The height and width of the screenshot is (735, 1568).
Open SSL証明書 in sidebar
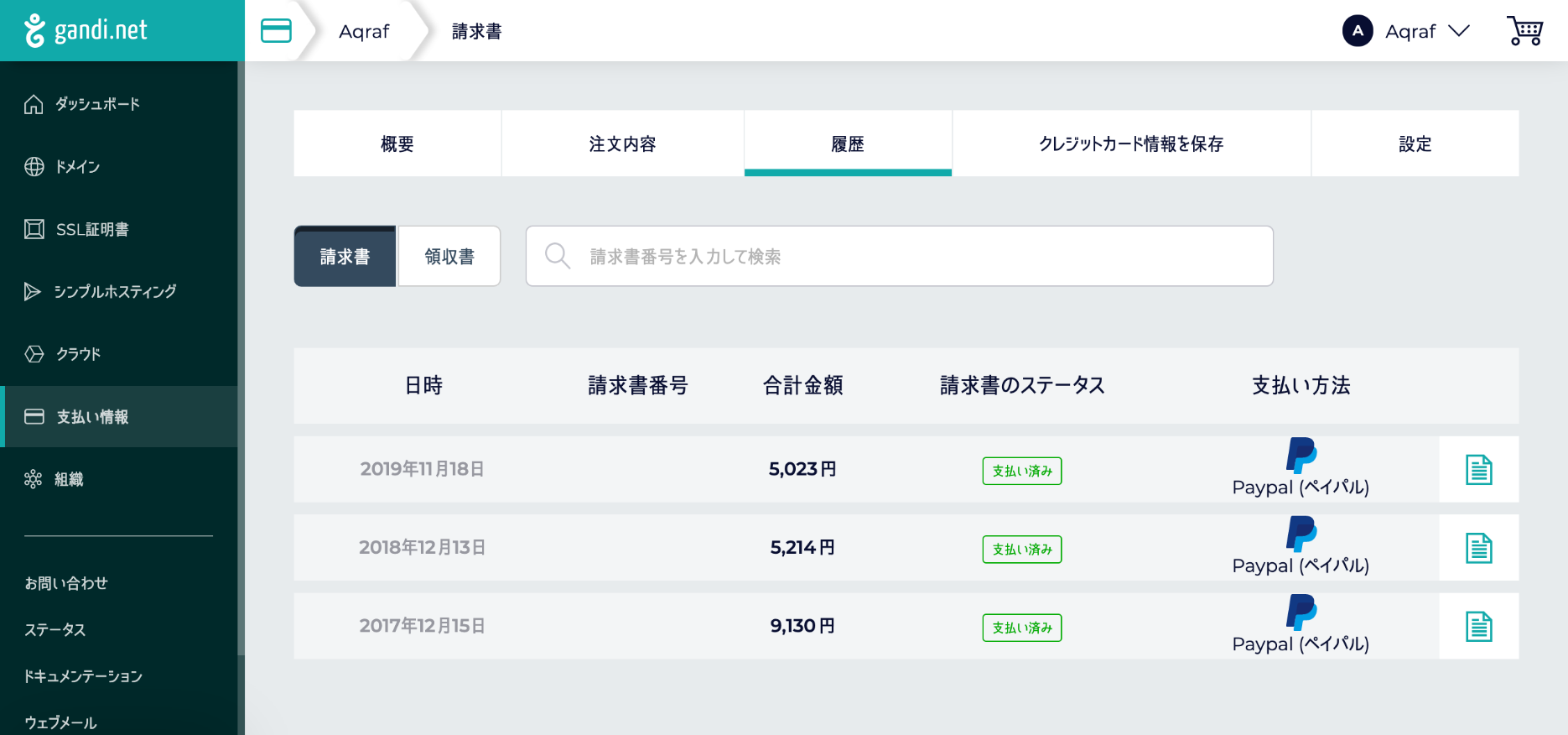(x=92, y=229)
